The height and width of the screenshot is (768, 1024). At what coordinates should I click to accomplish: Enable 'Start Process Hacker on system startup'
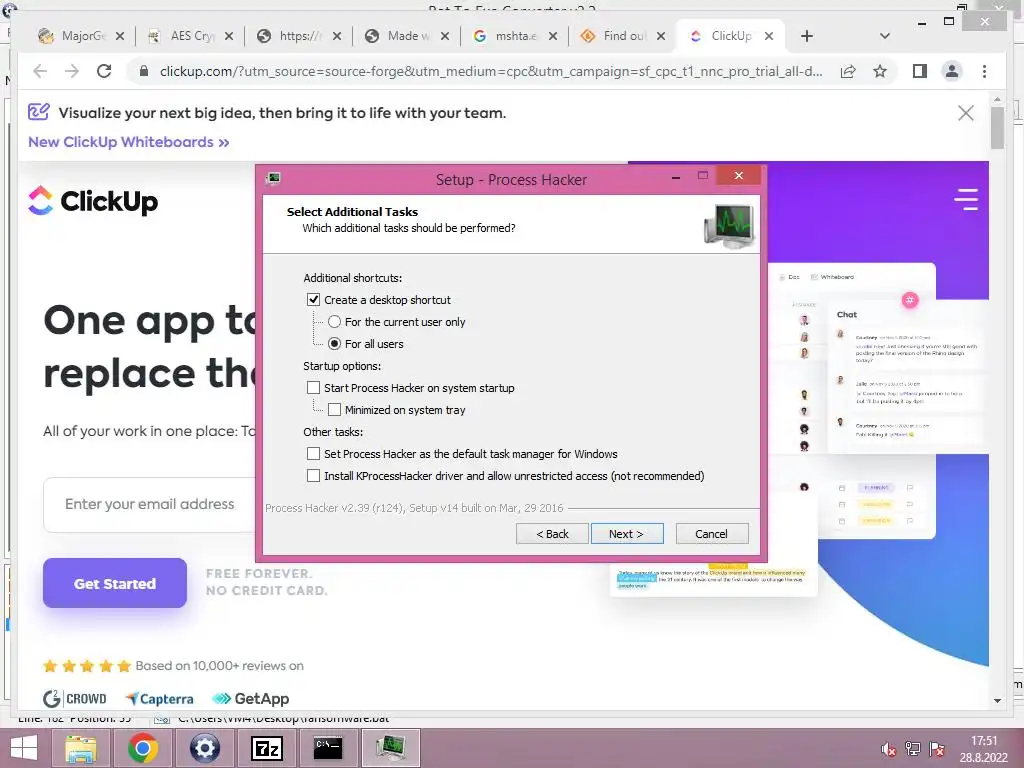coord(313,388)
